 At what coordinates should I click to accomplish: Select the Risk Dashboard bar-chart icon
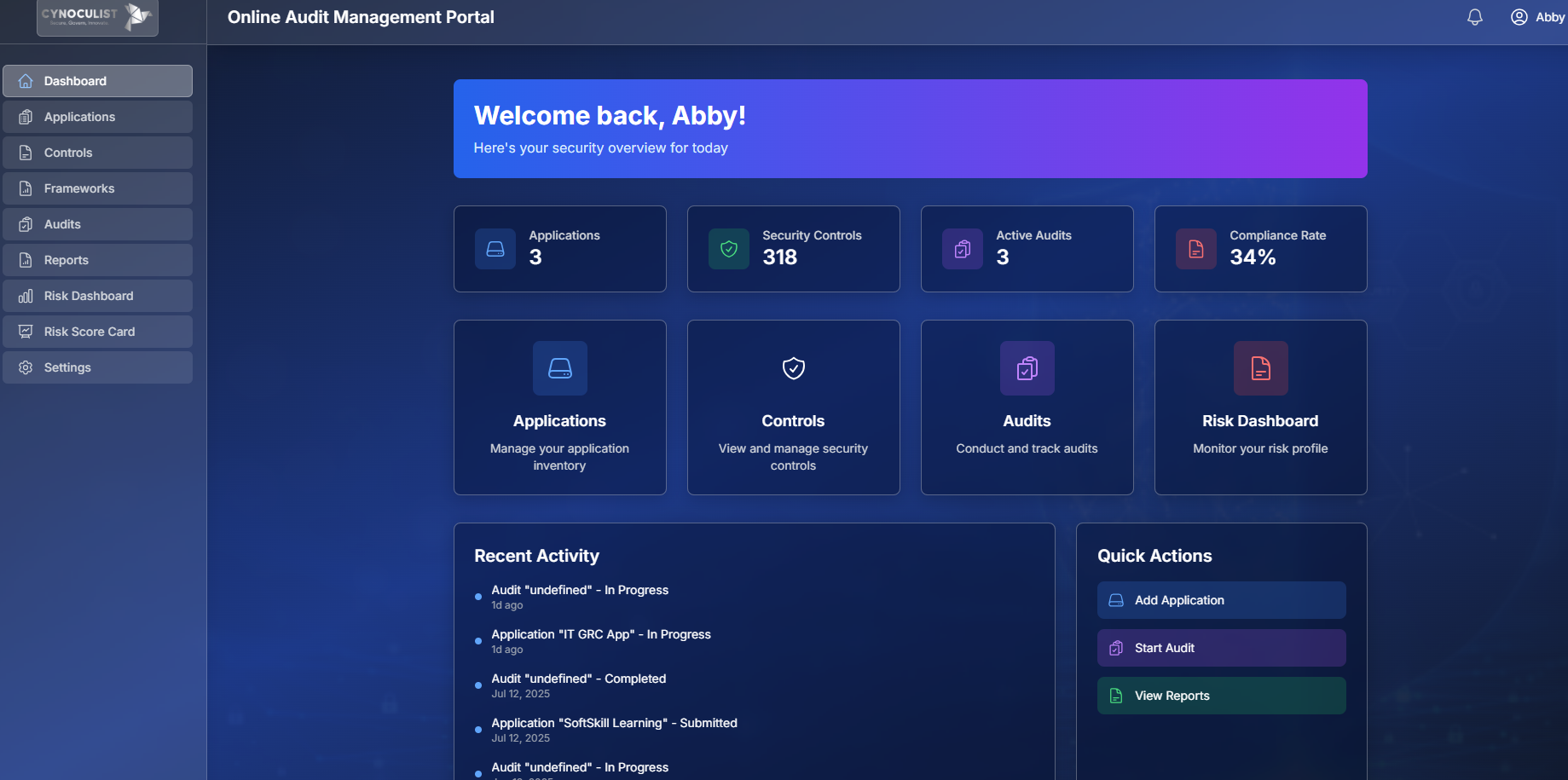point(26,296)
